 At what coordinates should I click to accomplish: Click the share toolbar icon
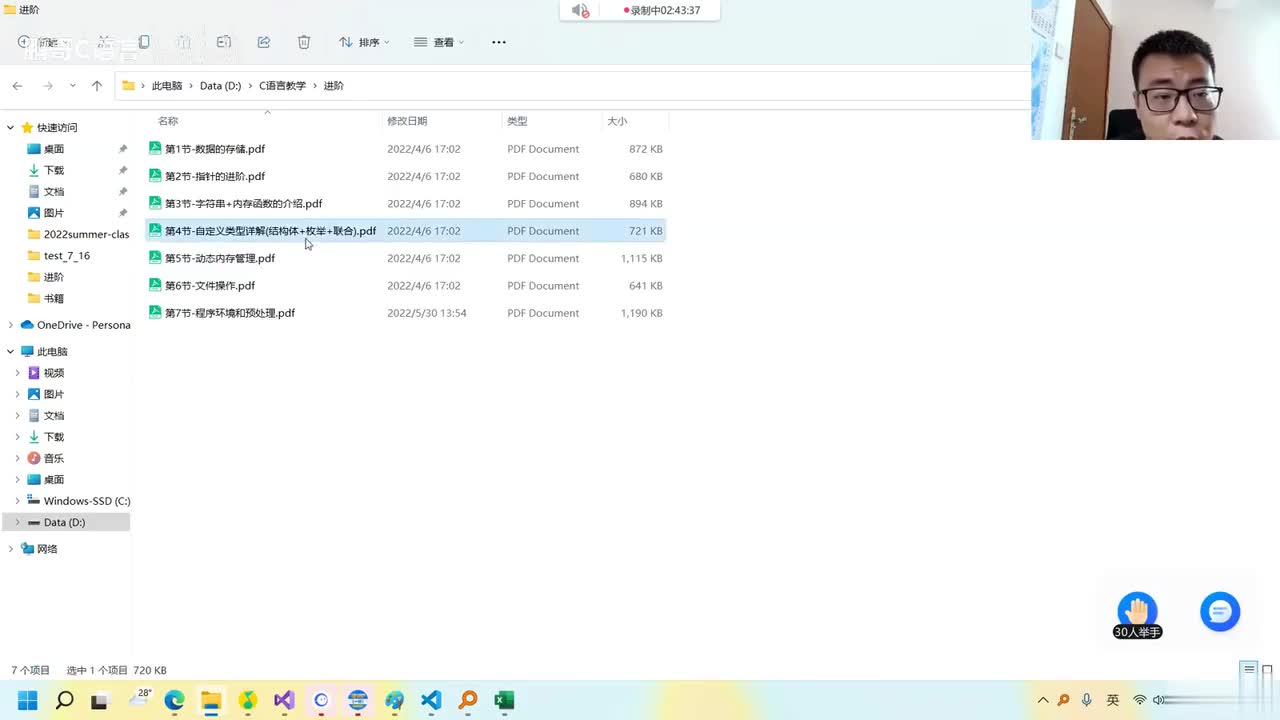(x=264, y=42)
